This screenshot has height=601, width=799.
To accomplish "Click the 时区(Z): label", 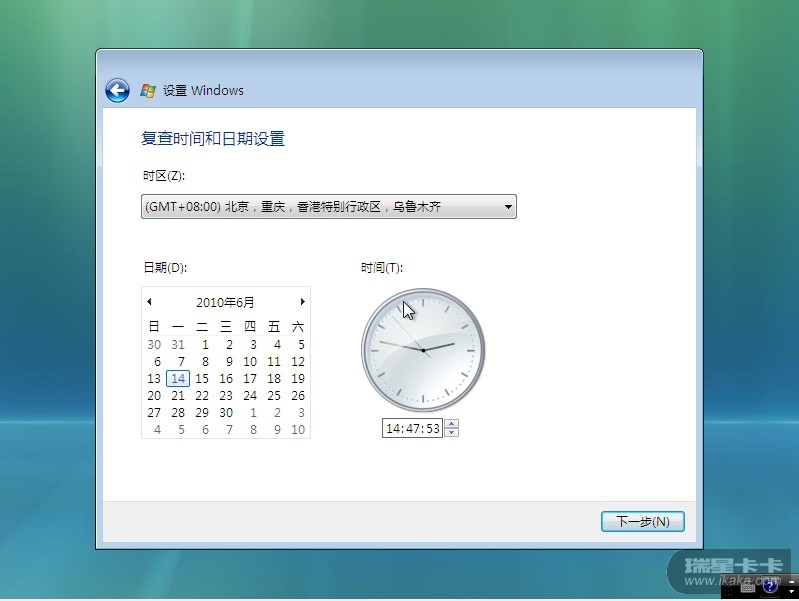I will (164, 176).
